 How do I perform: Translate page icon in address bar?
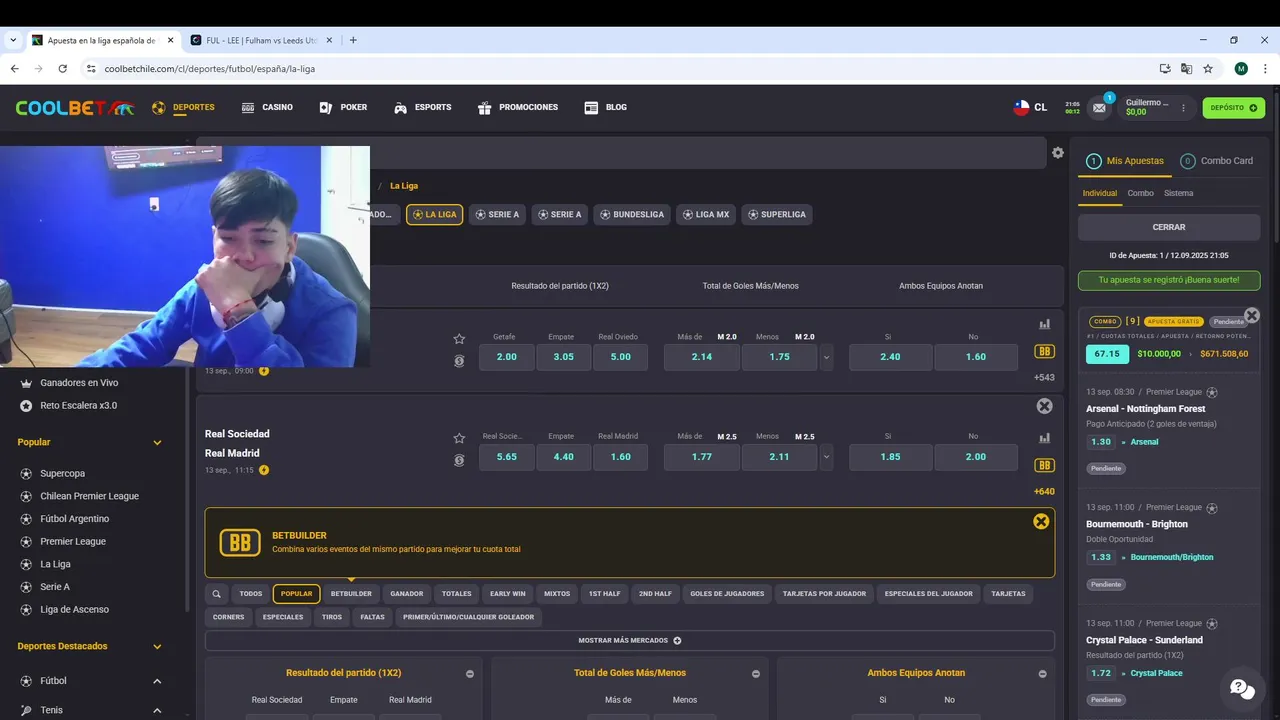[x=1186, y=69]
